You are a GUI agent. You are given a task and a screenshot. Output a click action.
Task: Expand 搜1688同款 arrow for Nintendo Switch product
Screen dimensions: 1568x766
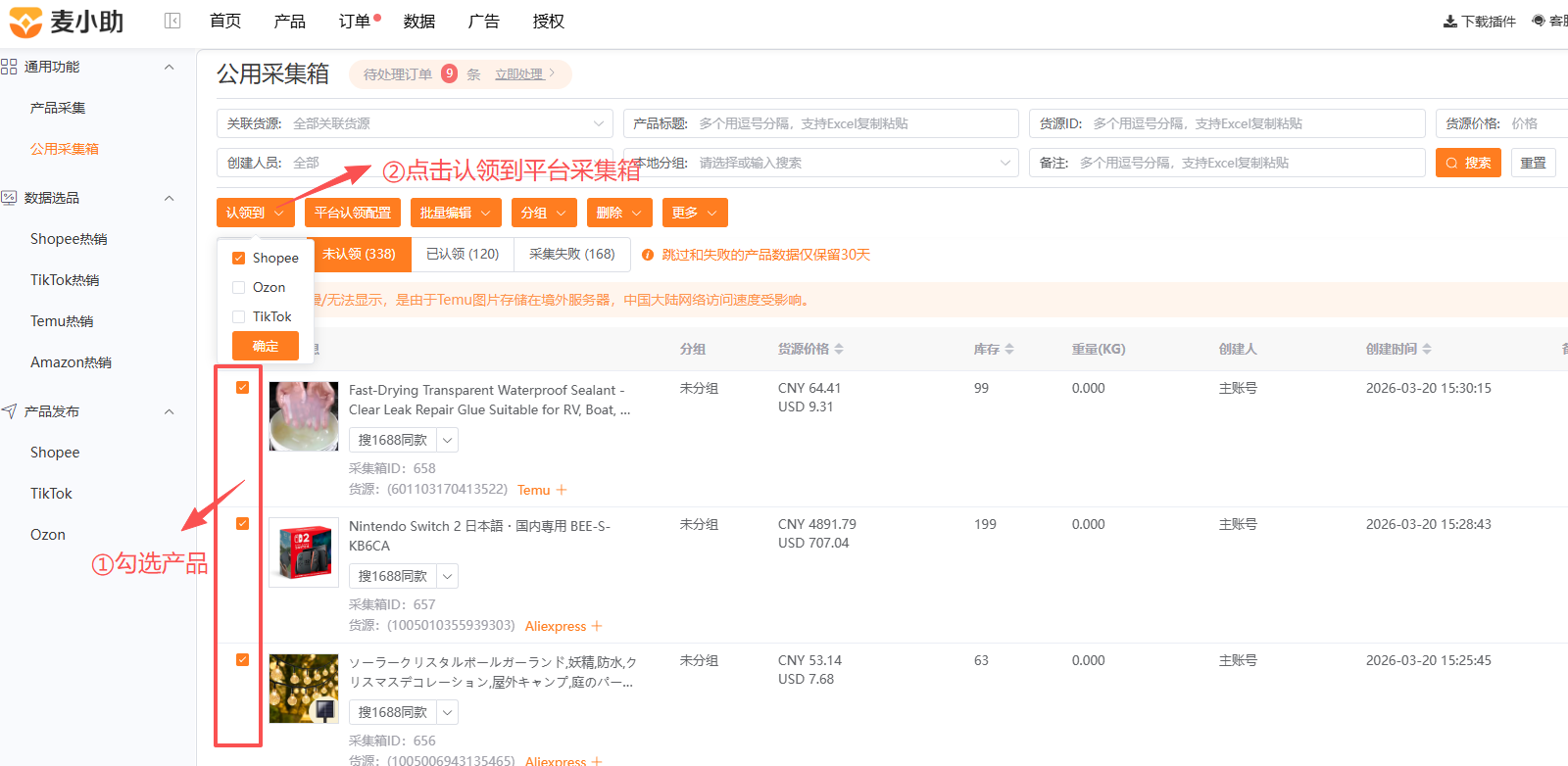click(x=447, y=576)
